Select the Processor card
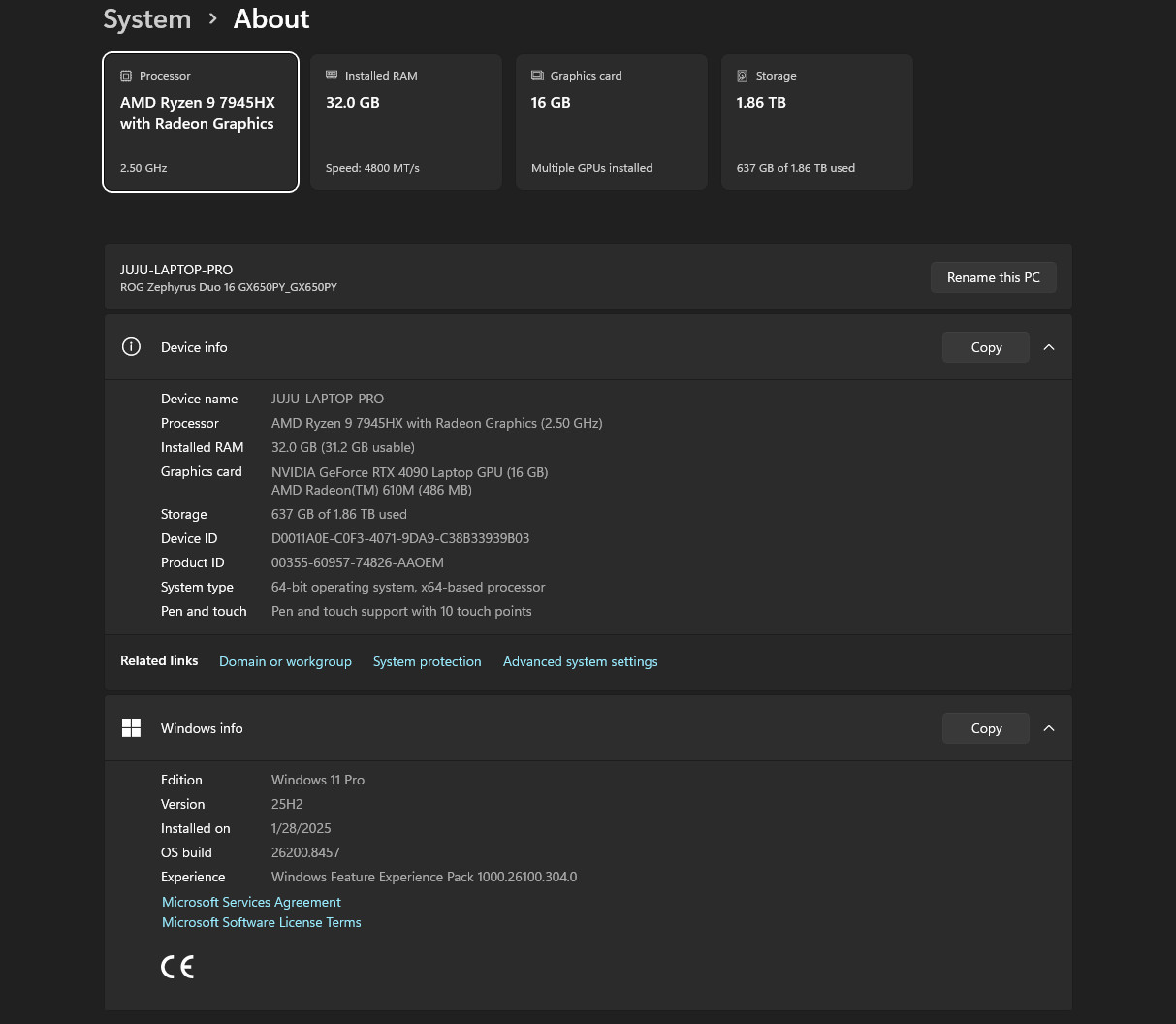1176x1024 pixels. (x=201, y=122)
